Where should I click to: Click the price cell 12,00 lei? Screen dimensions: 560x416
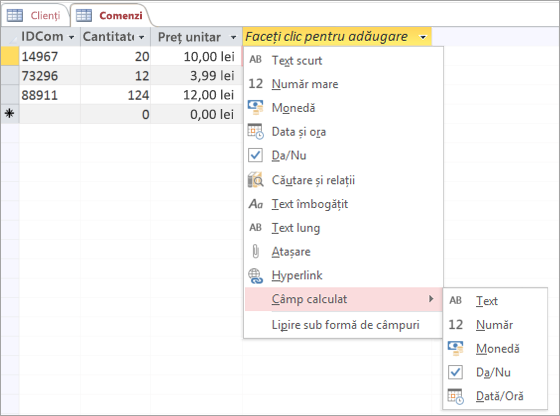[x=196, y=95]
